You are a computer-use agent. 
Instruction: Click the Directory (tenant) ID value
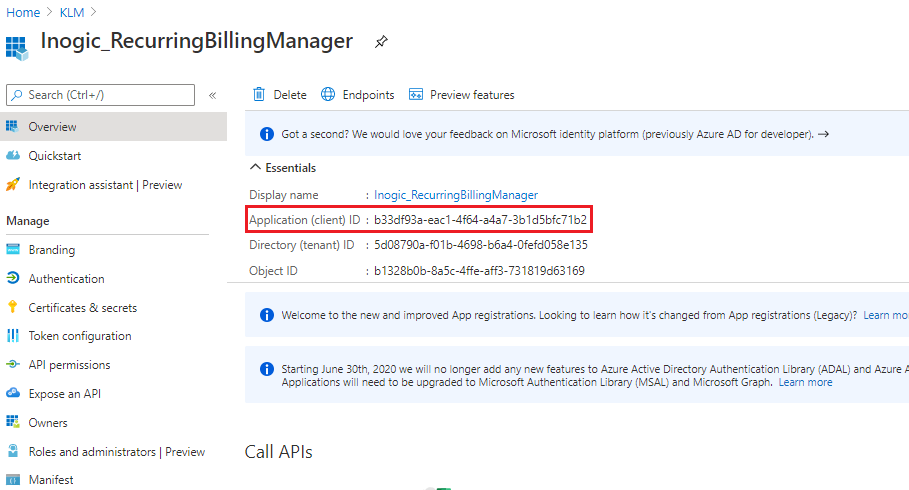click(481, 245)
